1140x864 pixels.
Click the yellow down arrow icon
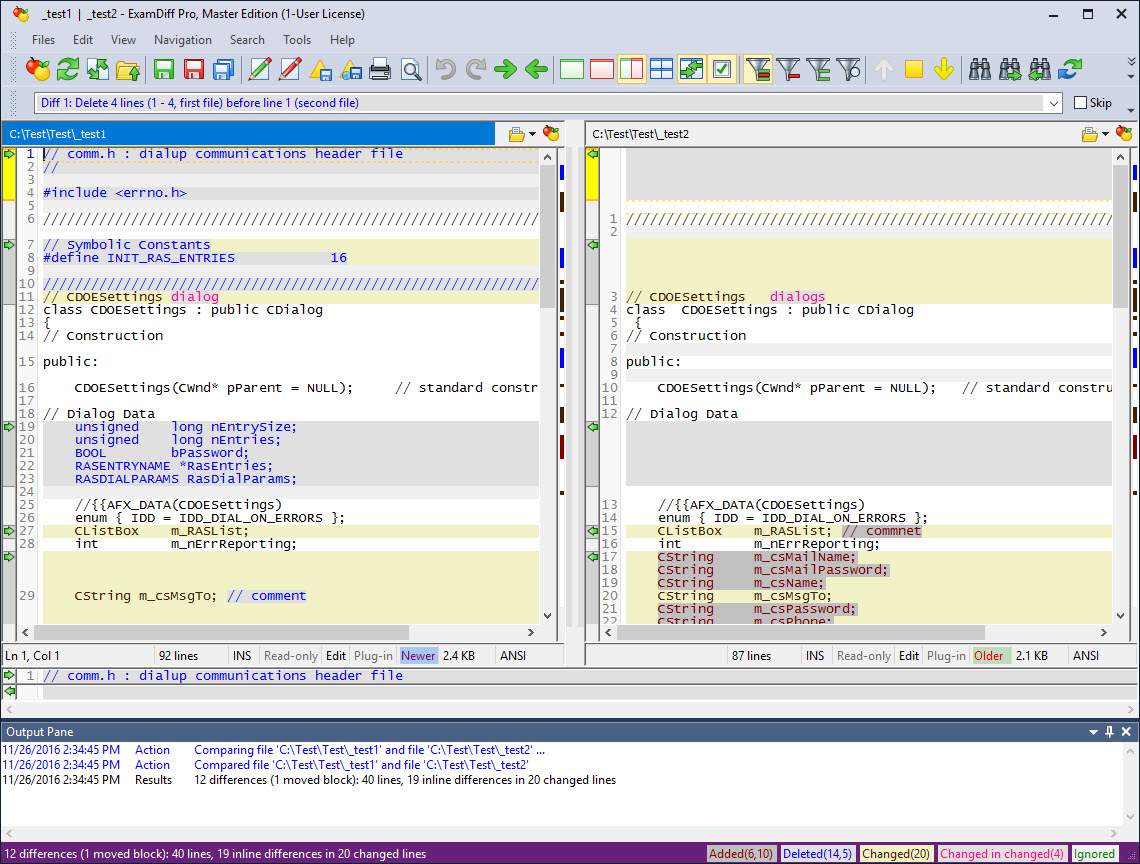[x=943, y=69]
